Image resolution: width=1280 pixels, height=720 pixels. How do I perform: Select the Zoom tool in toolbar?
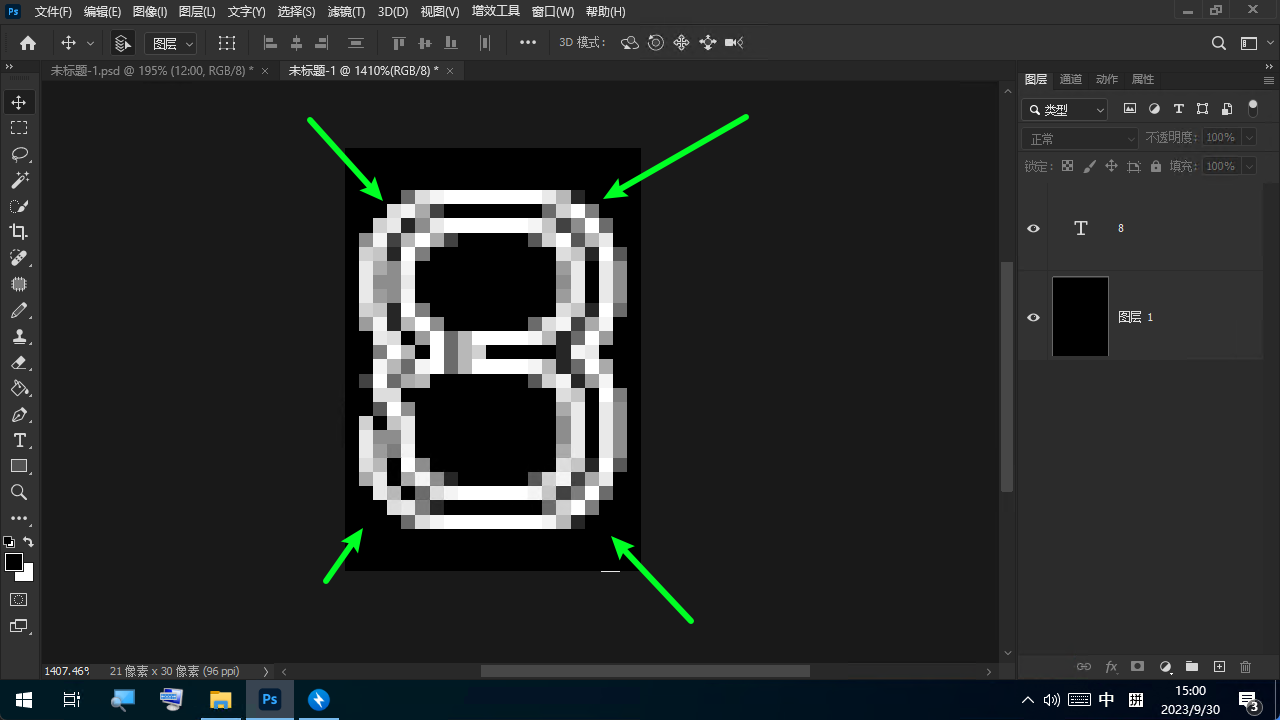[x=19, y=492]
